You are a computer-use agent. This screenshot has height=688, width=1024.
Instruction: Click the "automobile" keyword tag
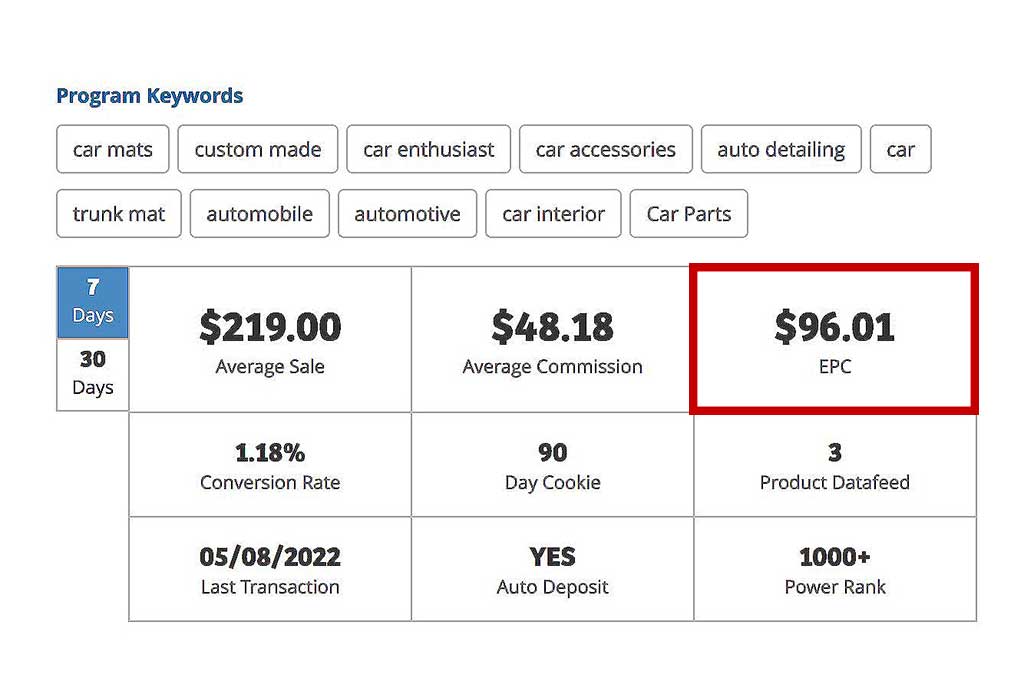(x=259, y=214)
